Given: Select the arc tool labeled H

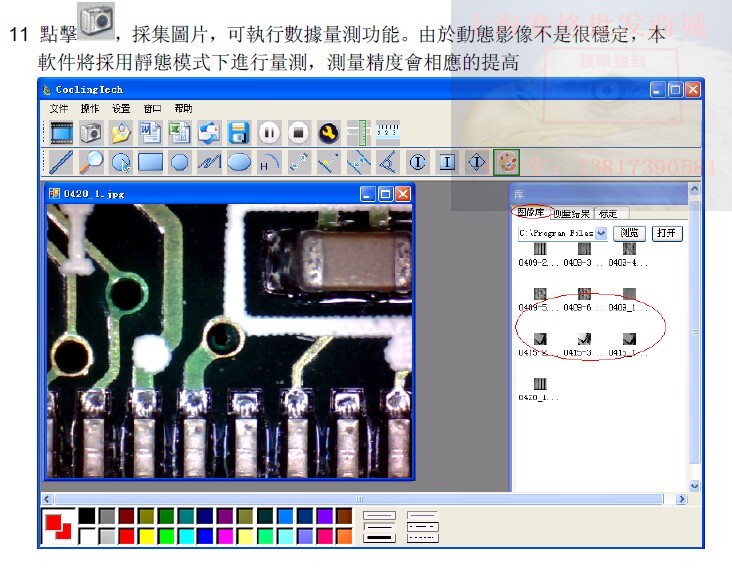Looking at the screenshot, I should pos(269,162).
